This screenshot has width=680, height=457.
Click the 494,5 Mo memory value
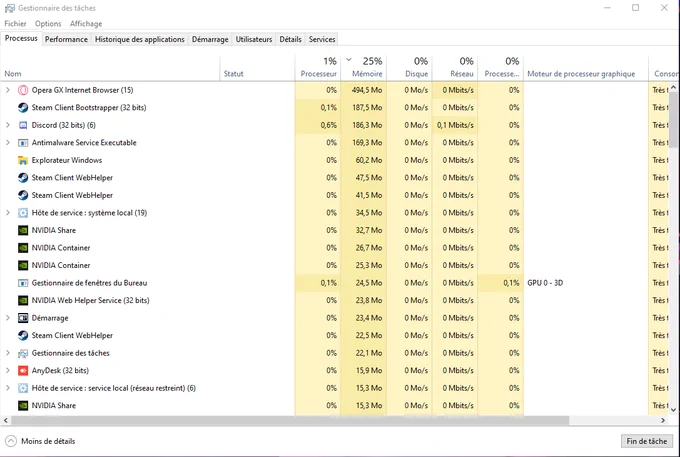click(367, 90)
